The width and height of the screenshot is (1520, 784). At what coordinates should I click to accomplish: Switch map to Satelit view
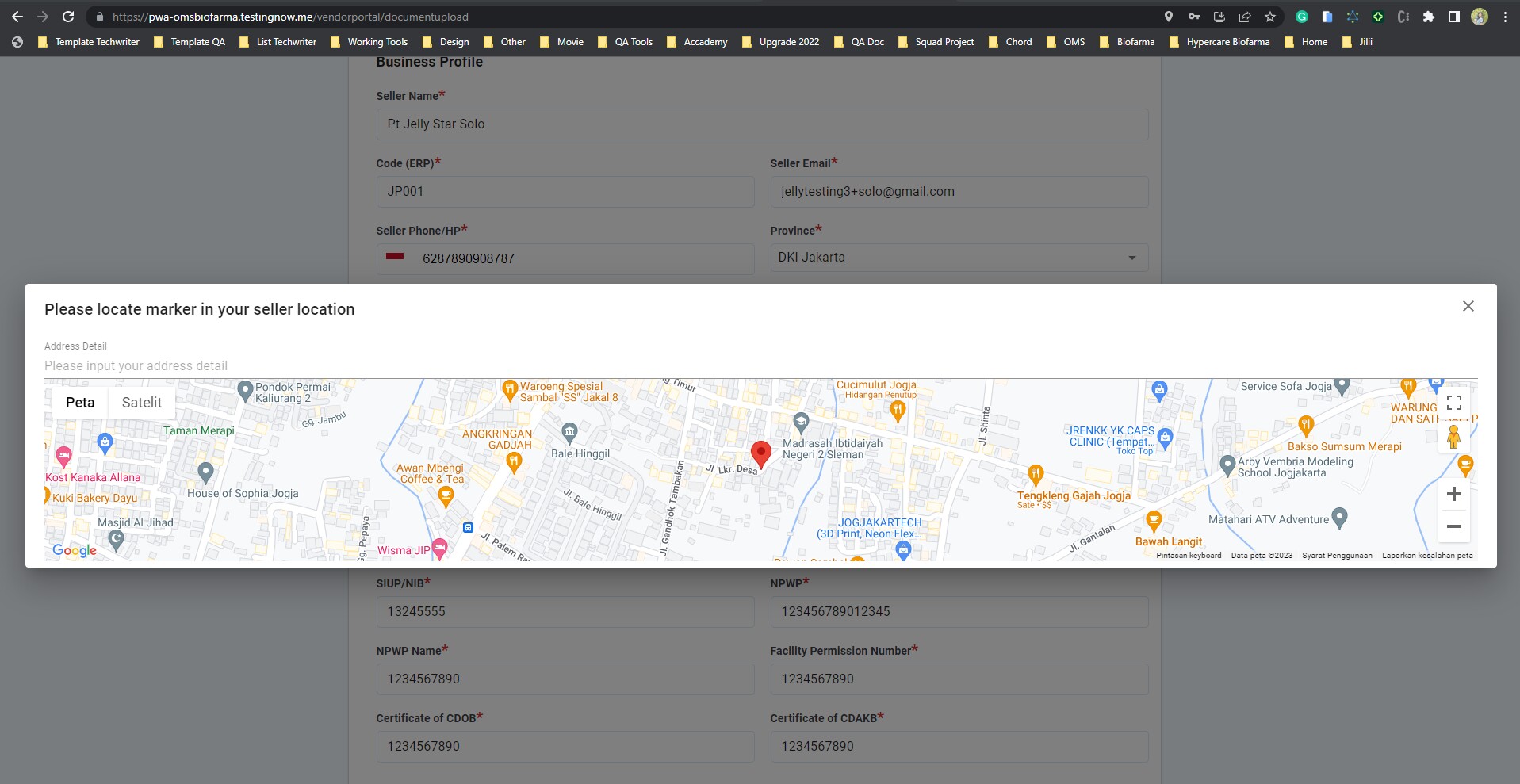point(142,403)
